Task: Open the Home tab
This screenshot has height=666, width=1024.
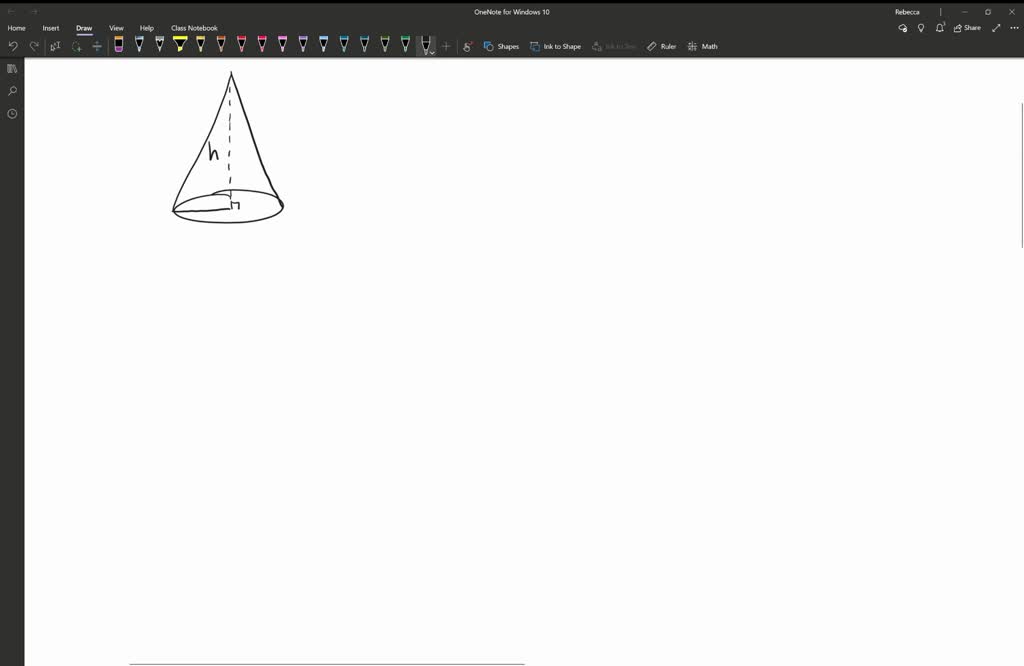Action: coord(16,28)
